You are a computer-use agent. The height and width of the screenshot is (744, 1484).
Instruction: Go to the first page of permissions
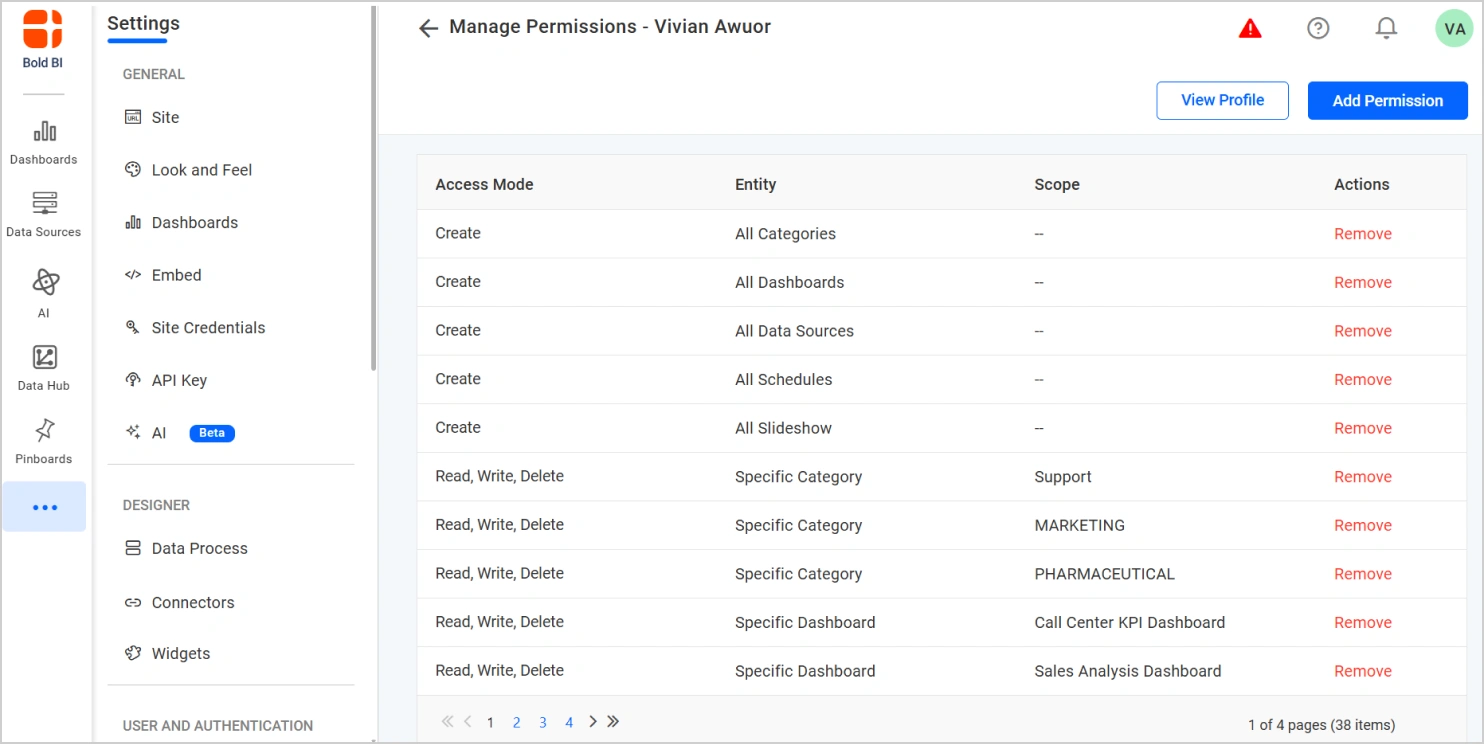click(x=447, y=721)
